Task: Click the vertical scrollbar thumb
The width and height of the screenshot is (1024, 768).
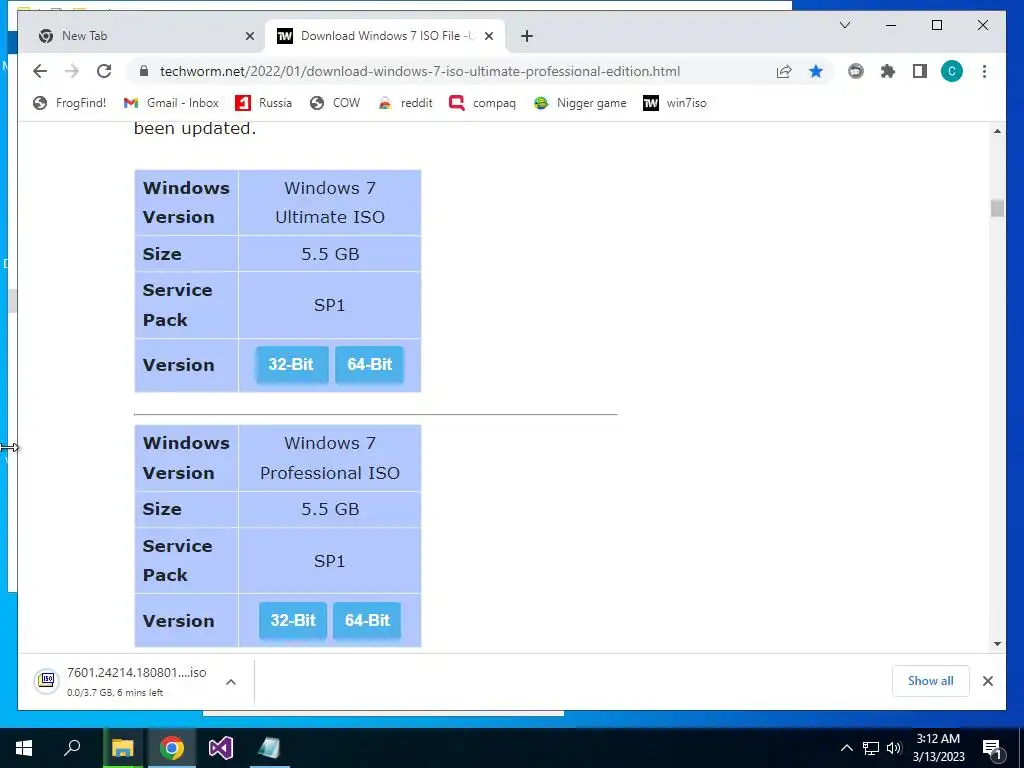Action: [x=997, y=208]
